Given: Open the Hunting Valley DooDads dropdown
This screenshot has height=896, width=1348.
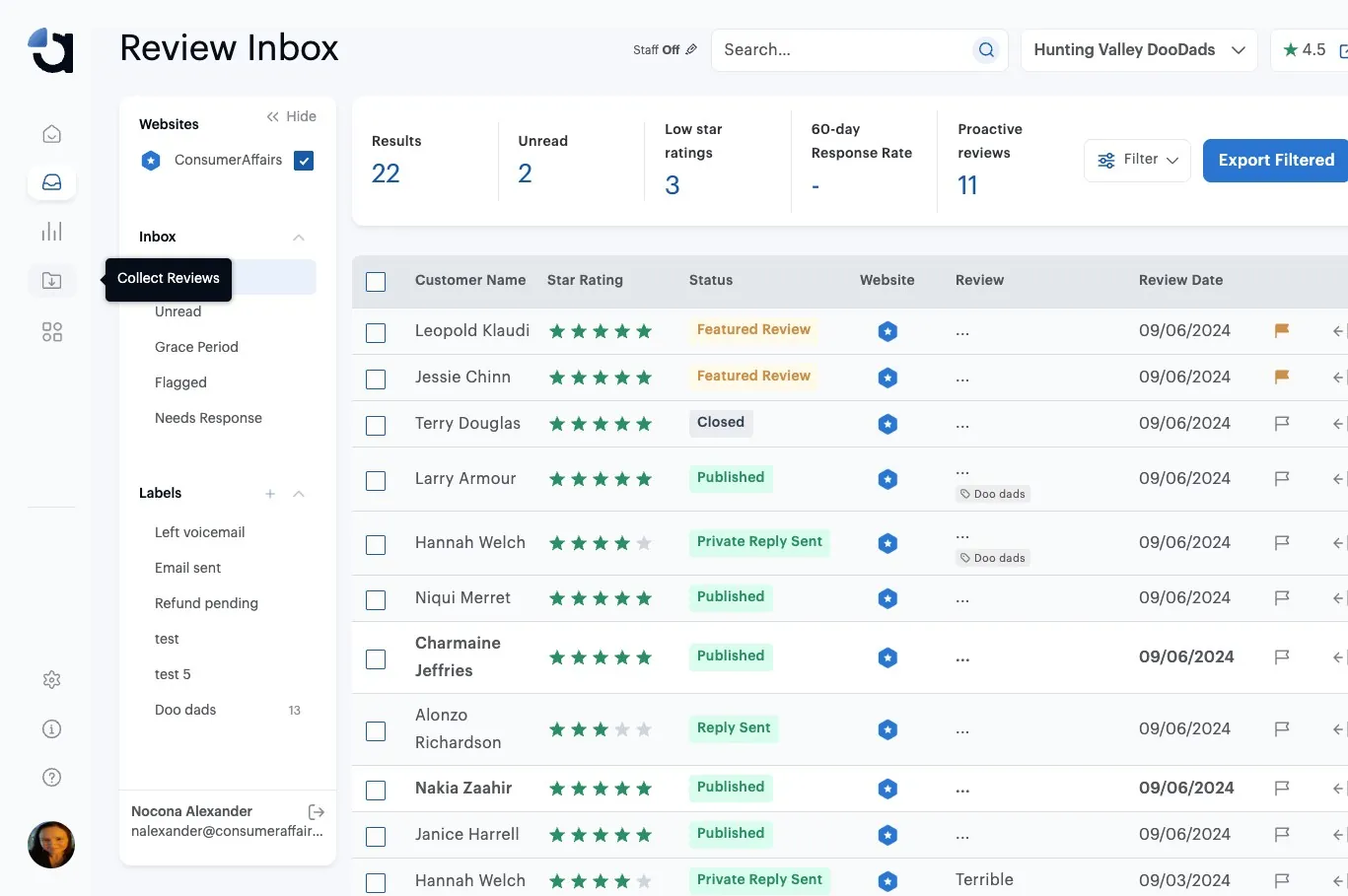Looking at the screenshot, I should coord(1139,50).
